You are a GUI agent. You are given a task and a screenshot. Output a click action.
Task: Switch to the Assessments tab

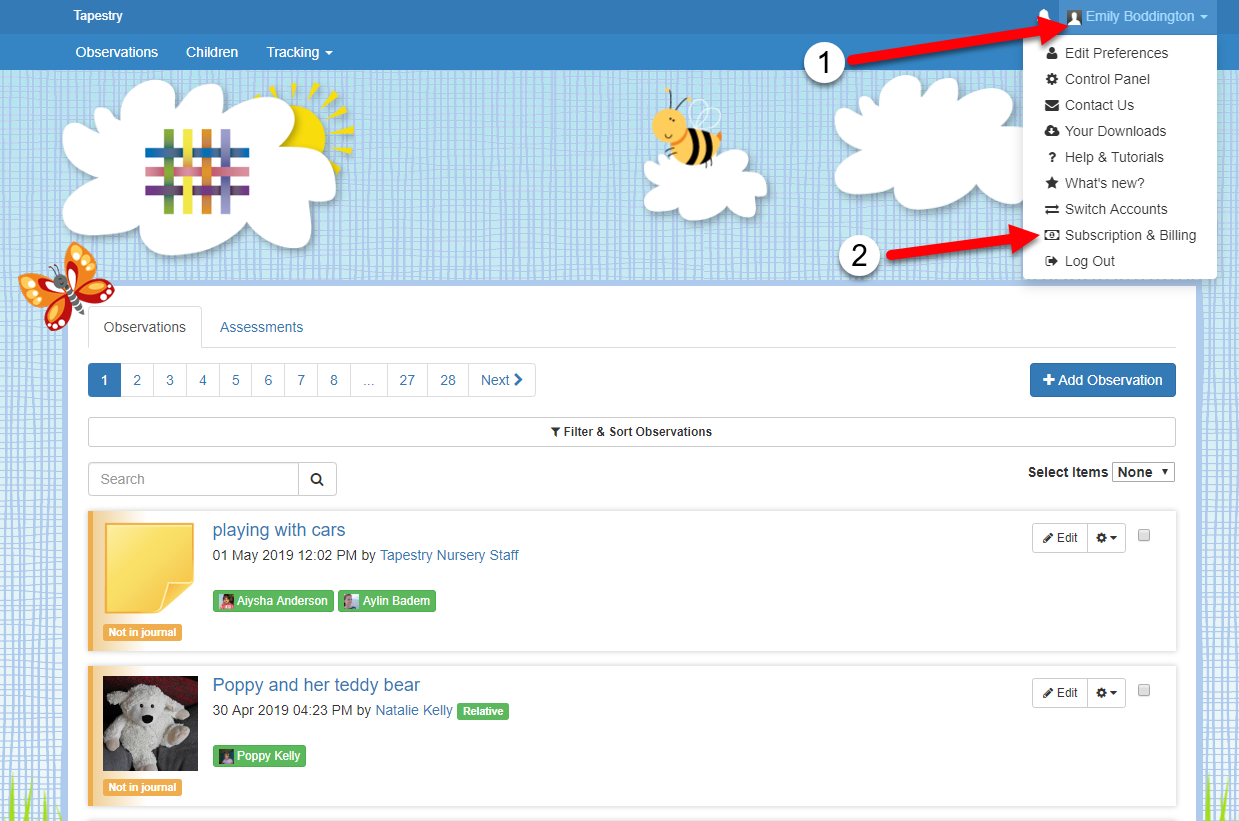pyautogui.click(x=261, y=327)
